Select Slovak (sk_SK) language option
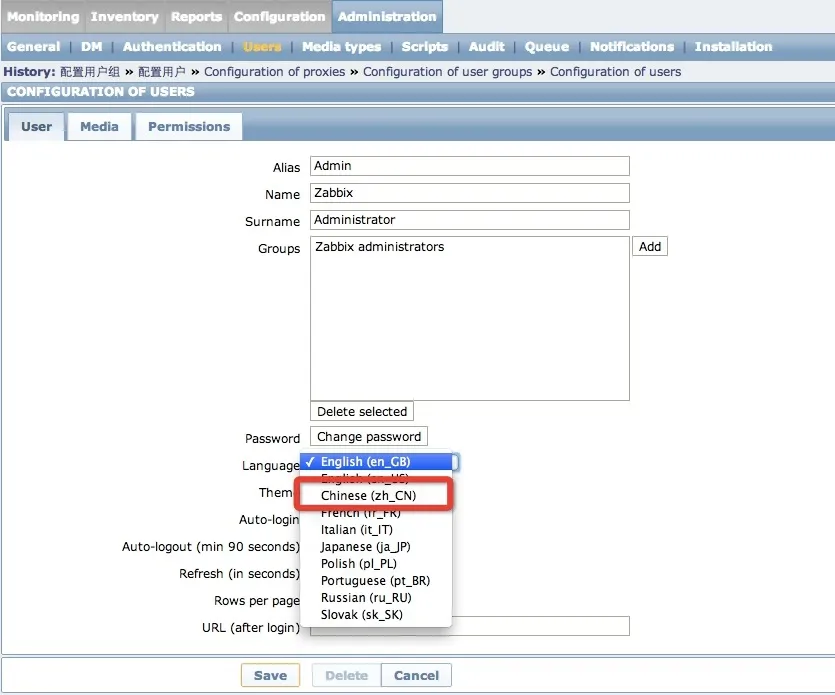This screenshot has width=835, height=695. (376, 615)
